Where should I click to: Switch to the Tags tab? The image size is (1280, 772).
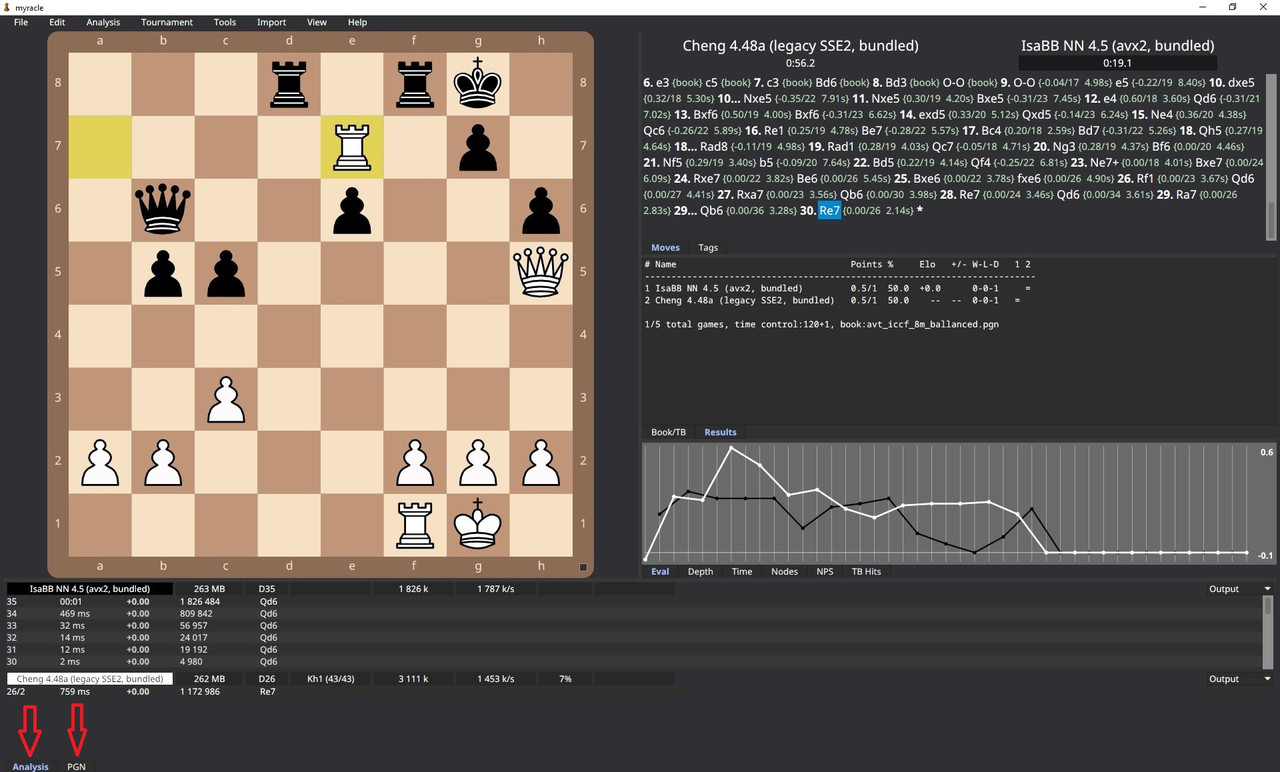[x=708, y=247]
